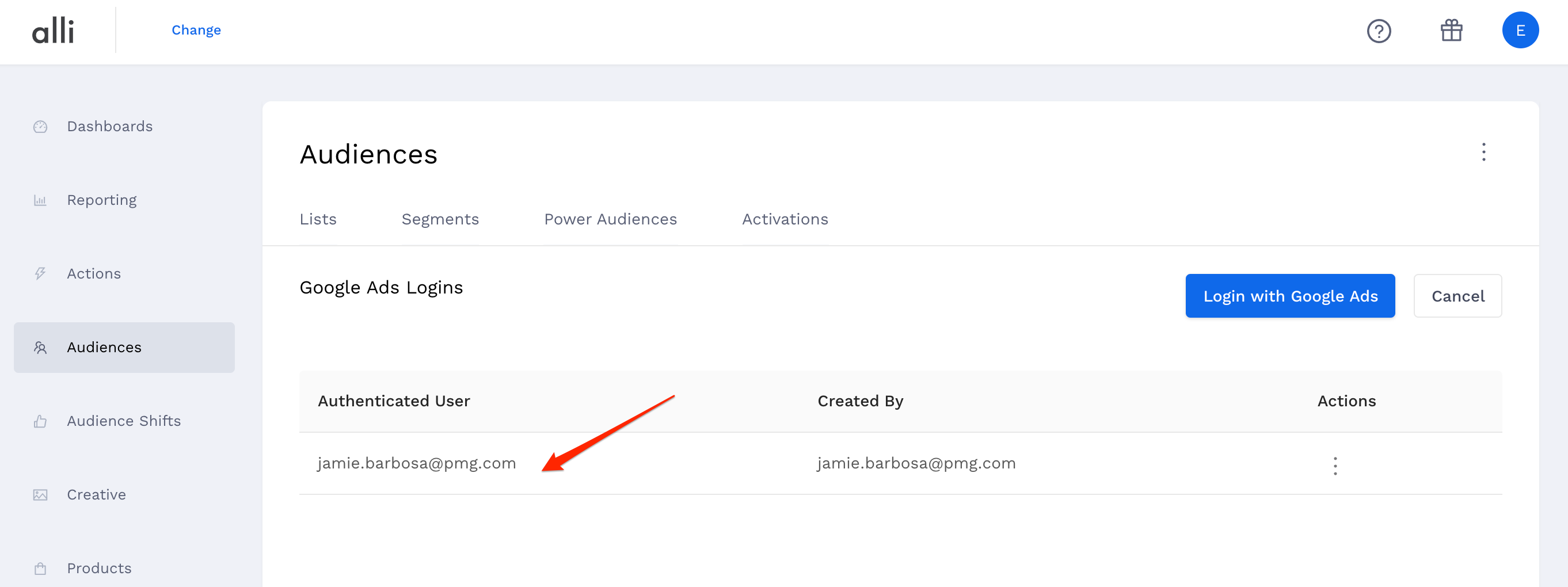Click the Actions lightning bolt icon

(x=40, y=273)
